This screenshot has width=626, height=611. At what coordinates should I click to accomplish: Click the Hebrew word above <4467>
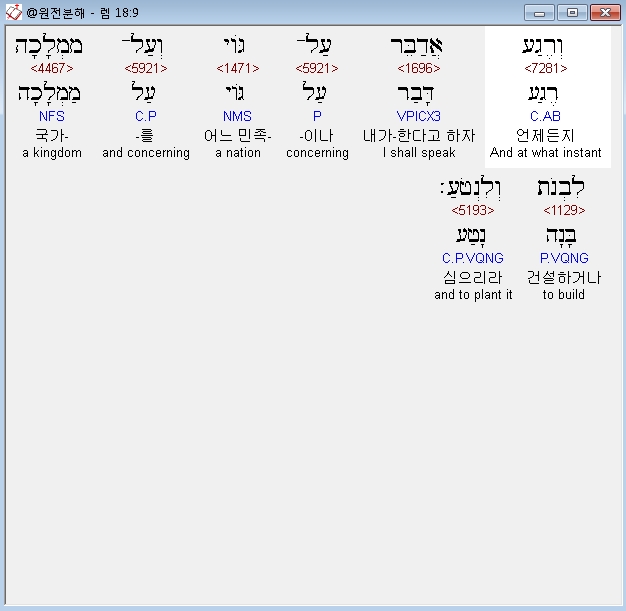click(x=49, y=45)
